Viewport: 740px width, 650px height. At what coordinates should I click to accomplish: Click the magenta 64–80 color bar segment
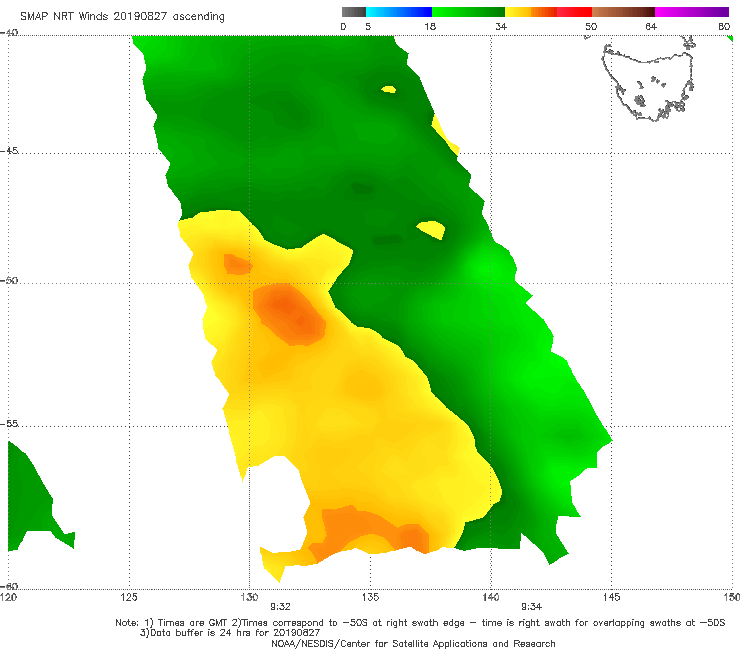(x=692, y=12)
